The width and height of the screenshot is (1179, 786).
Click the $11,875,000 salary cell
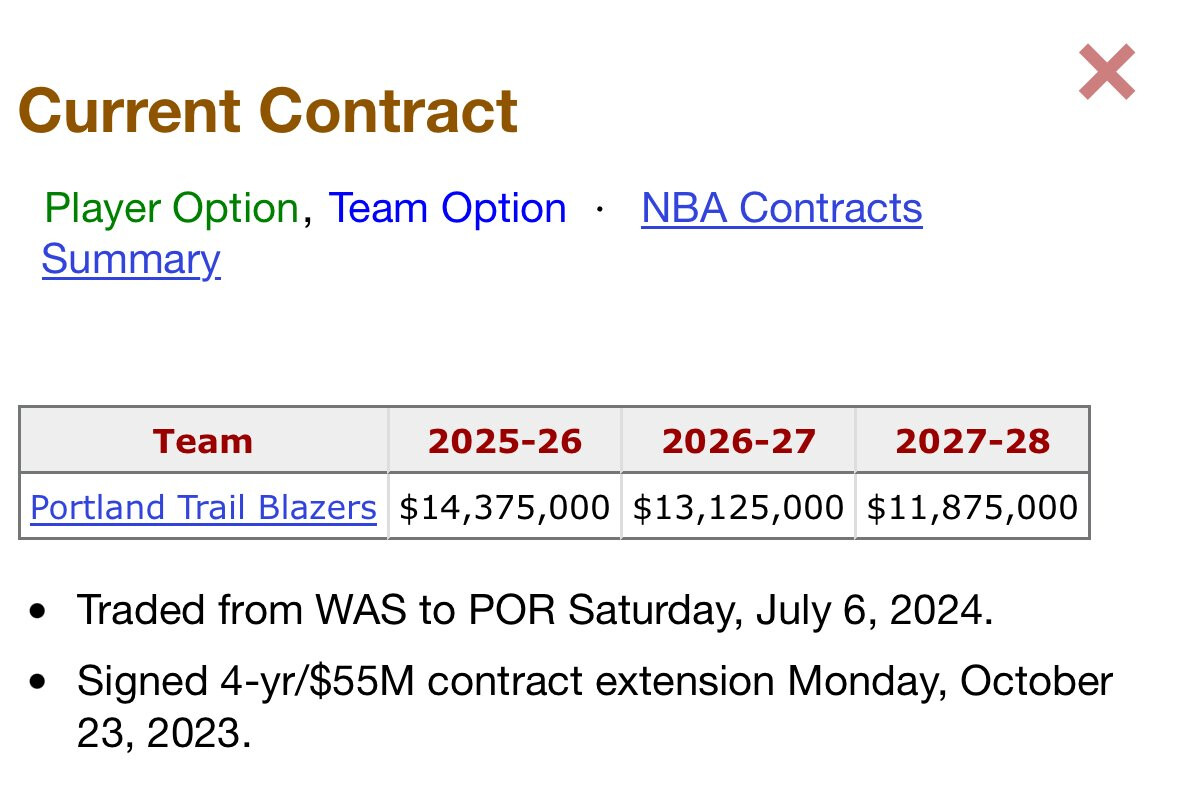click(x=972, y=508)
